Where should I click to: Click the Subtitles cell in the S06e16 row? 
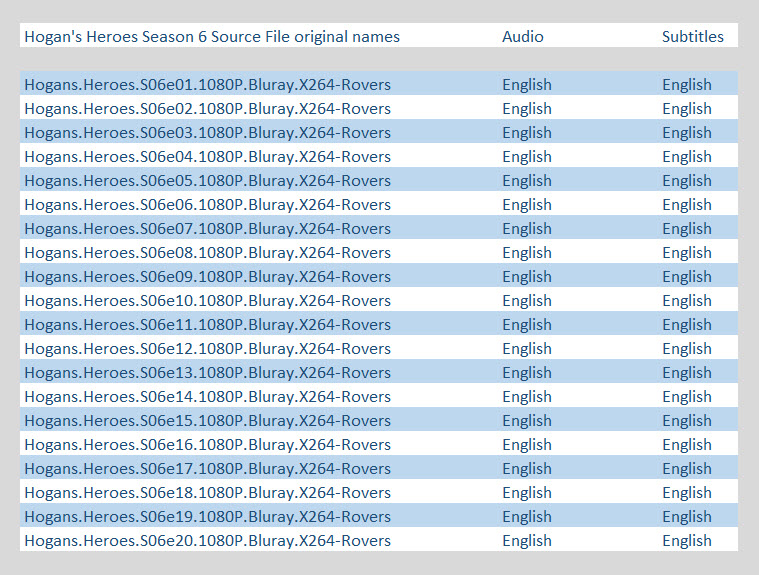687,445
